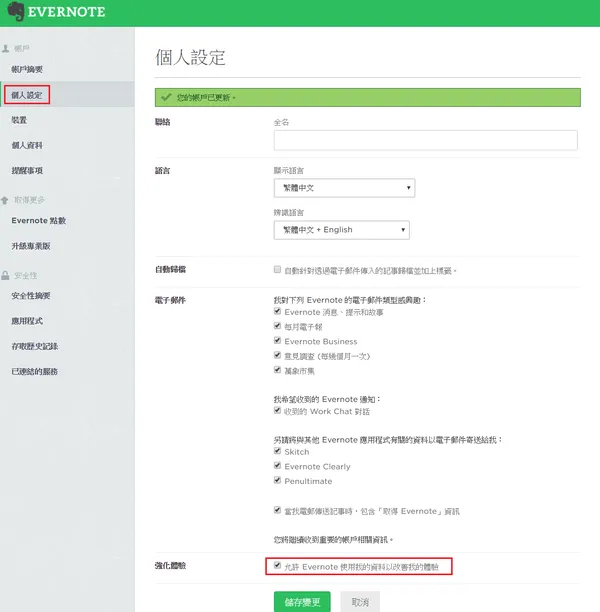Click the 強化體驗 section label
The height and width of the screenshot is (612, 600).
pos(170,566)
